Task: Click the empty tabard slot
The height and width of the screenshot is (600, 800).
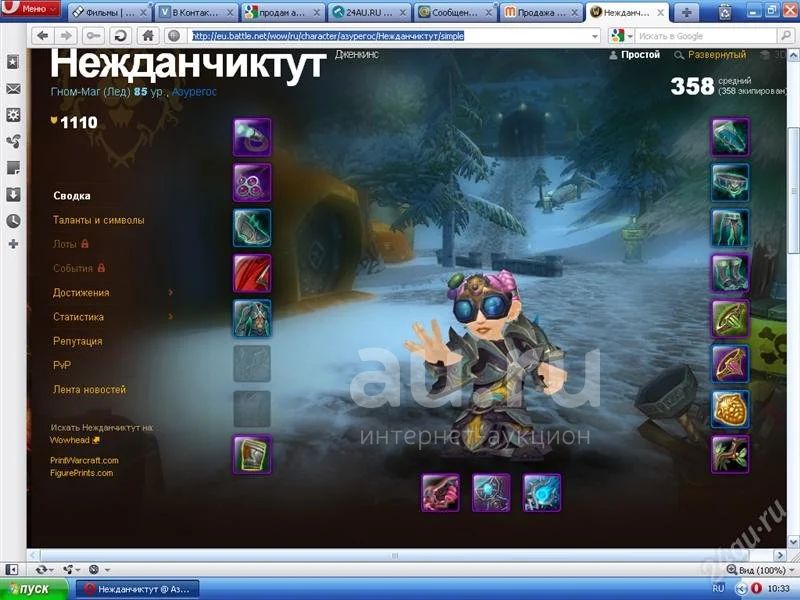Action: (252, 409)
